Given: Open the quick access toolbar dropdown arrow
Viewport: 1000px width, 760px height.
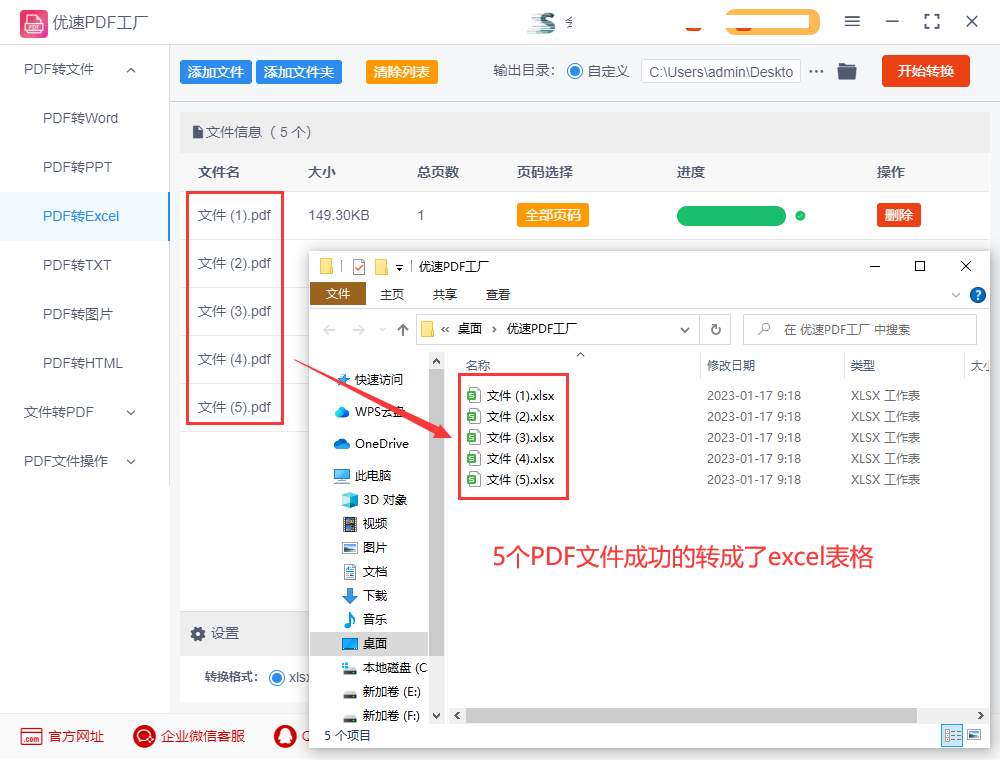Looking at the screenshot, I should (399, 268).
